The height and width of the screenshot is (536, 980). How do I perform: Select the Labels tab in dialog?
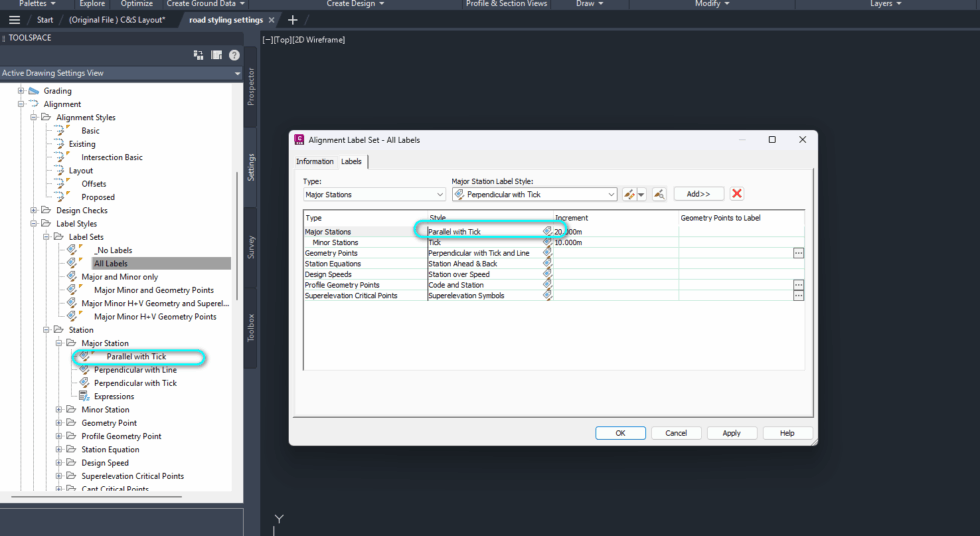click(x=351, y=161)
